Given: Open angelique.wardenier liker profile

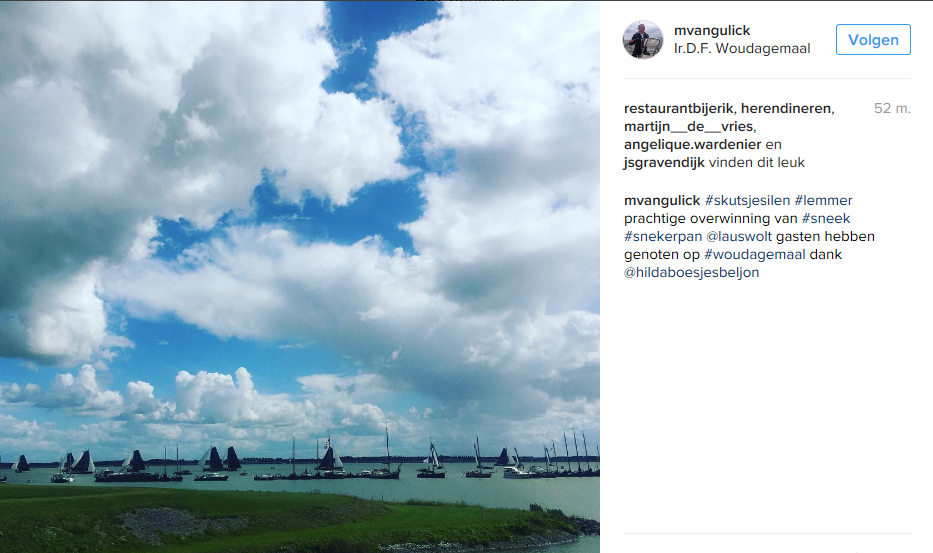Looking at the screenshot, I should tap(693, 144).
